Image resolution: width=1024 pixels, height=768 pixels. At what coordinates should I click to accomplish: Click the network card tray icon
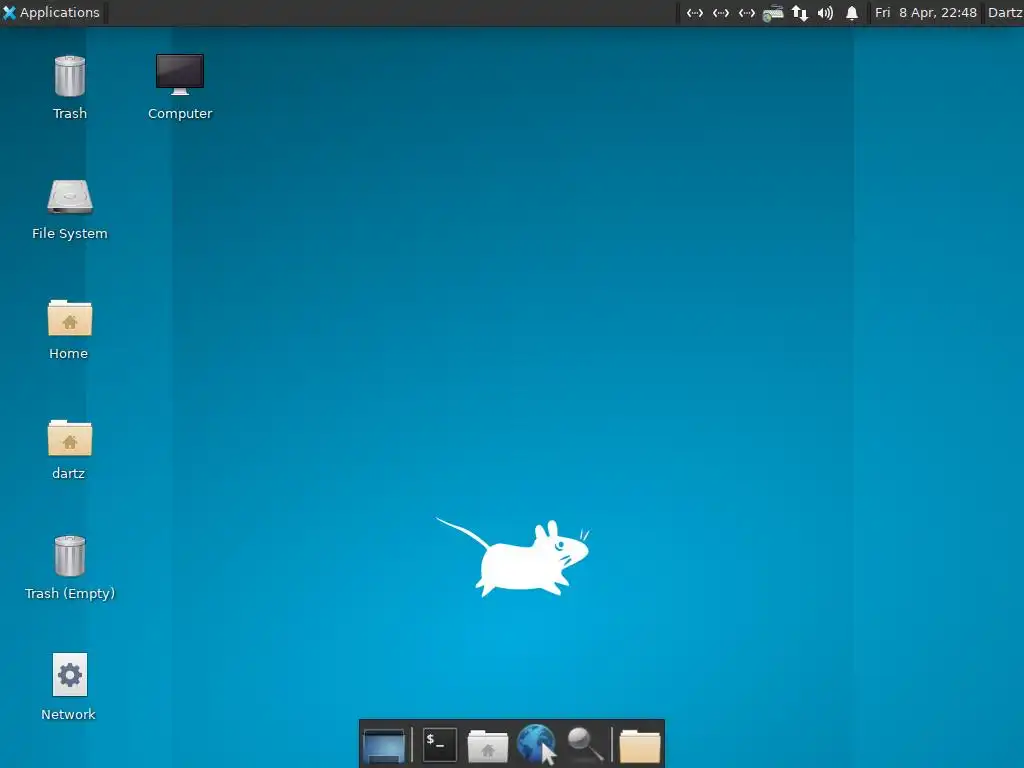[x=773, y=13]
